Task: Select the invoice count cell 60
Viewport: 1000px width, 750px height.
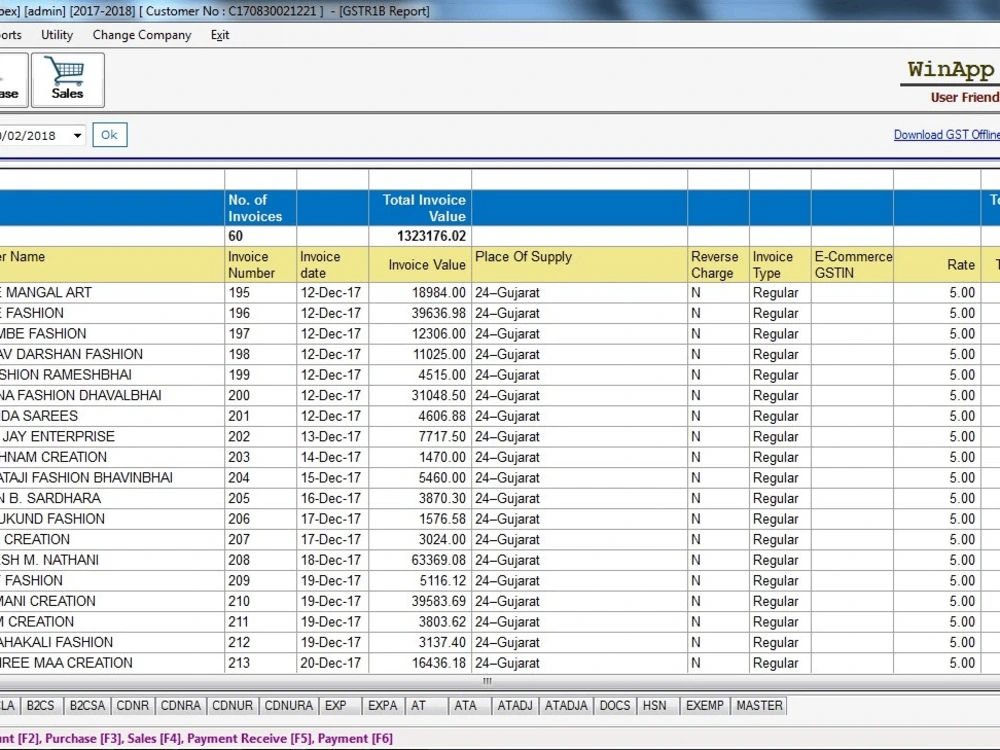Action: (260, 236)
